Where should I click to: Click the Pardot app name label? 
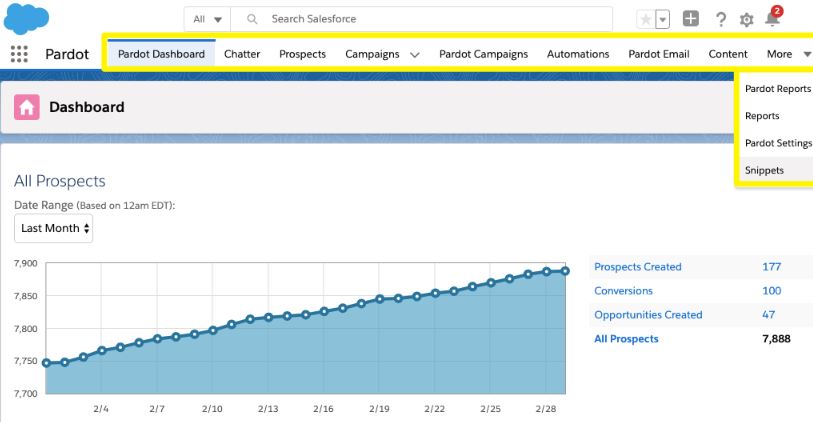pos(67,54)
